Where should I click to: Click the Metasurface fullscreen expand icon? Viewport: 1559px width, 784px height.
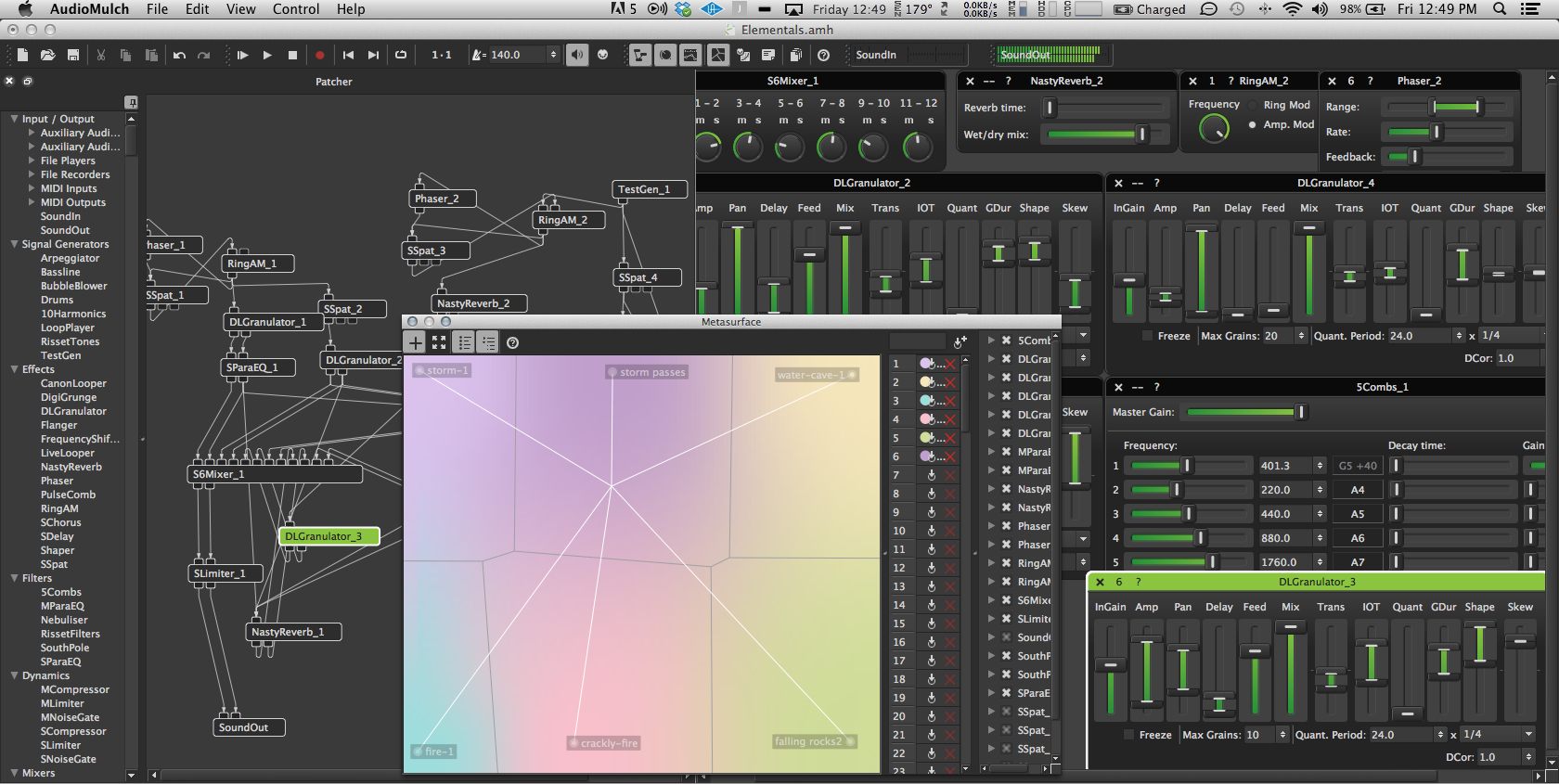click(439, 343)
